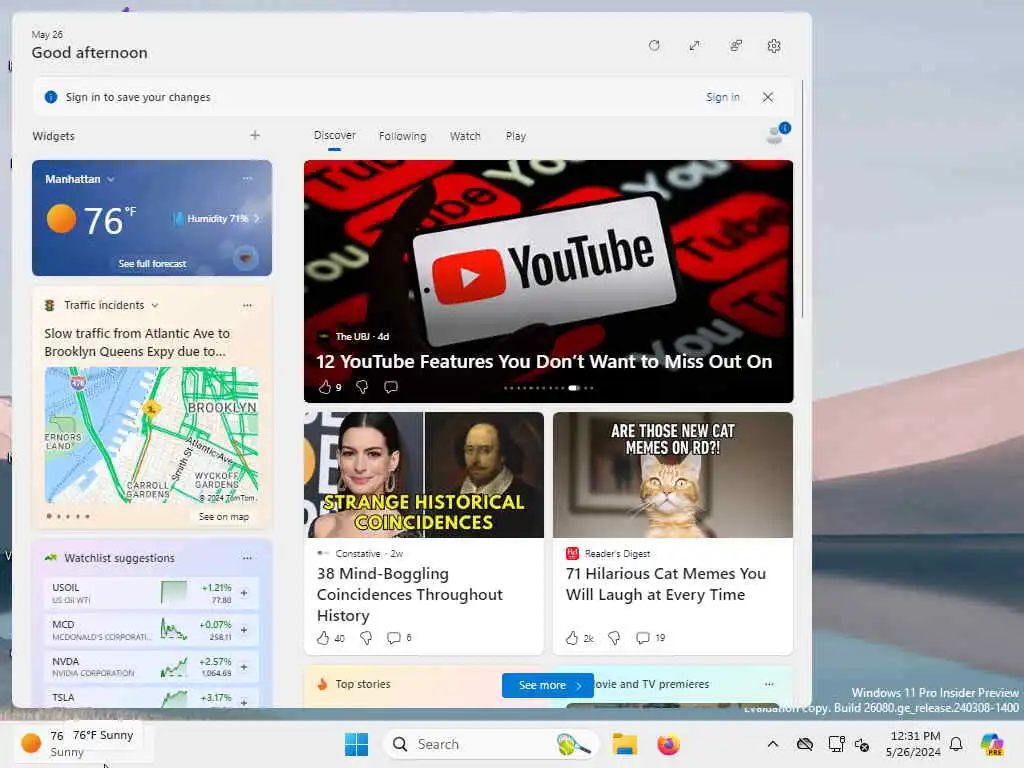The image size is (1024, 768).
Task: Switch to the Play tab
Action: click(x=515, y=136)
